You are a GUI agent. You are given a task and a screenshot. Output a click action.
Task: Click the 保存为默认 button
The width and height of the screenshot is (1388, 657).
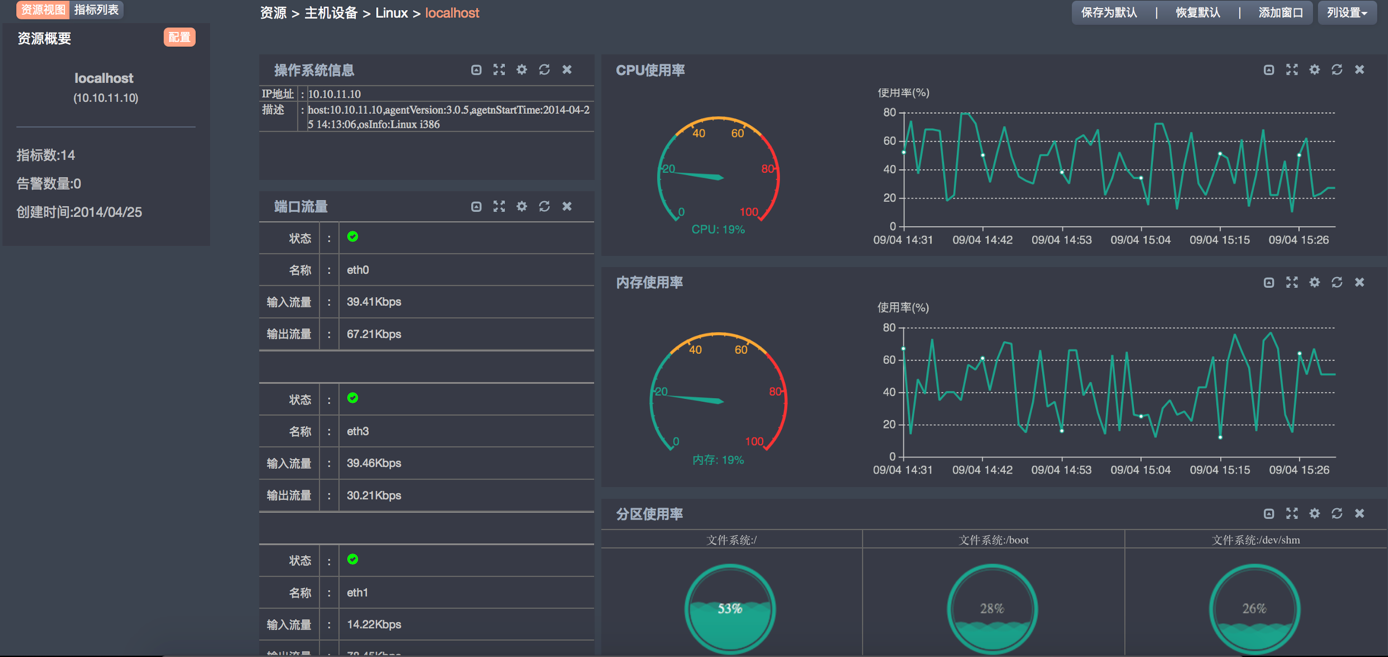click(1109, 13)
